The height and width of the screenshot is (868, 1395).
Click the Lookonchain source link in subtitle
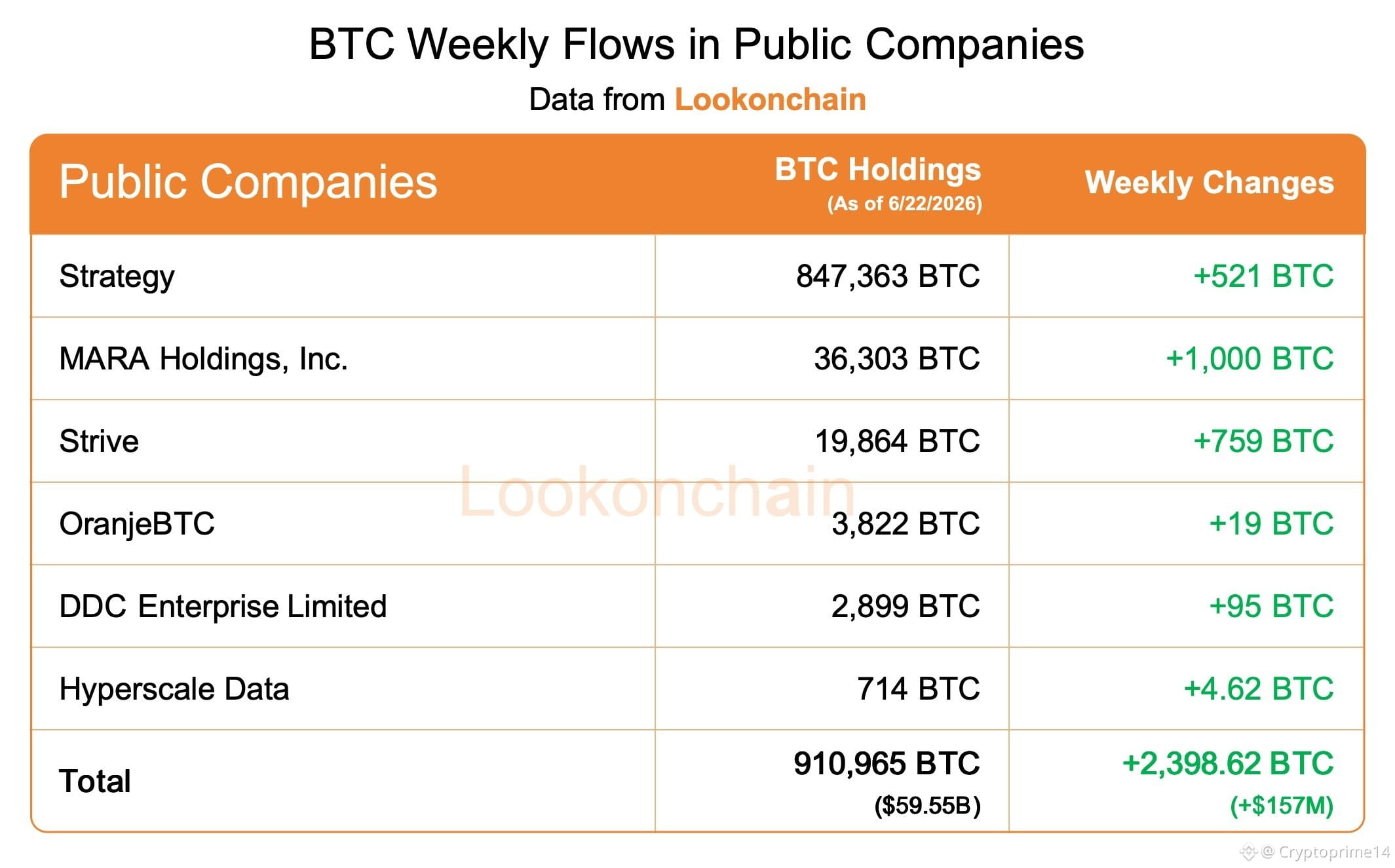[770, 100]
